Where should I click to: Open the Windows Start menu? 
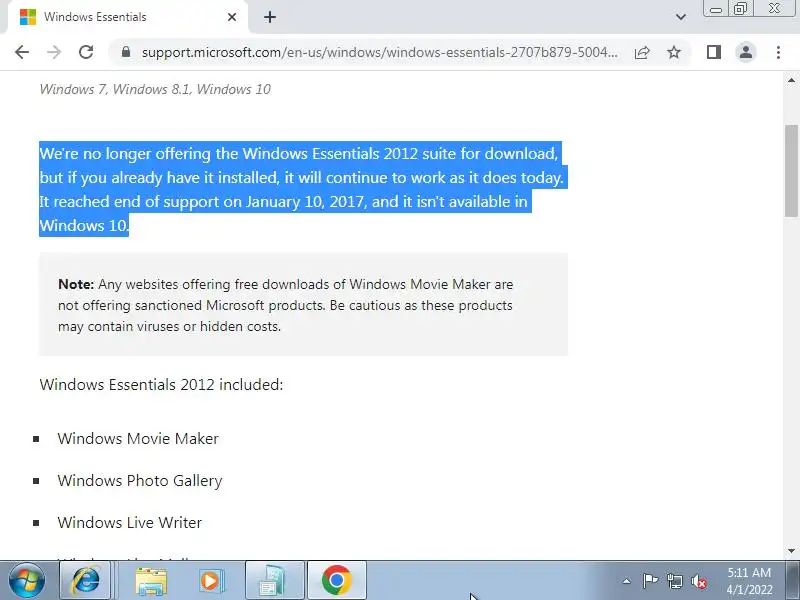click(x=27, y=581)
